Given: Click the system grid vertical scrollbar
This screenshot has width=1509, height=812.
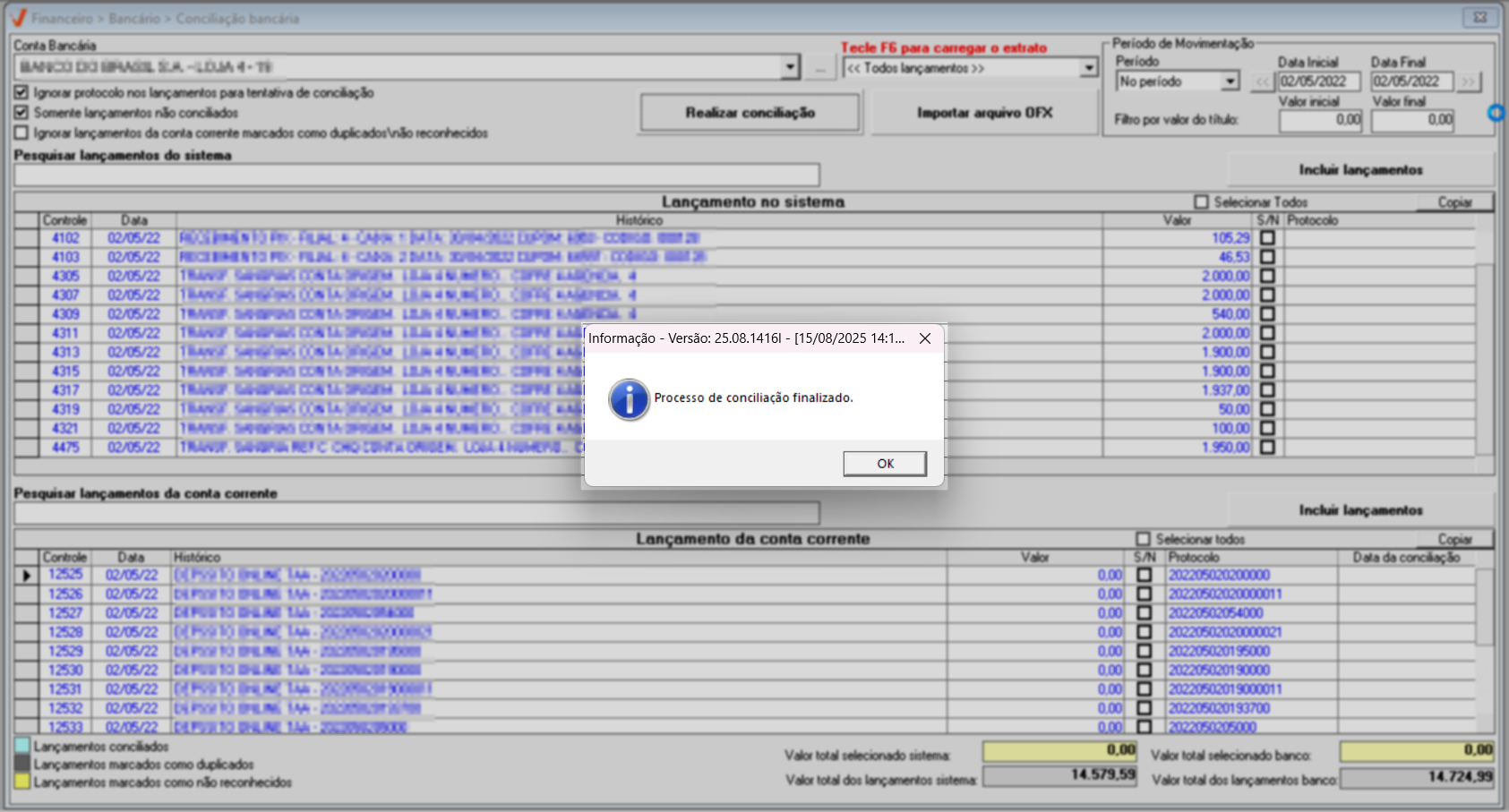Looking at the screenshot, I should 1484,342.
